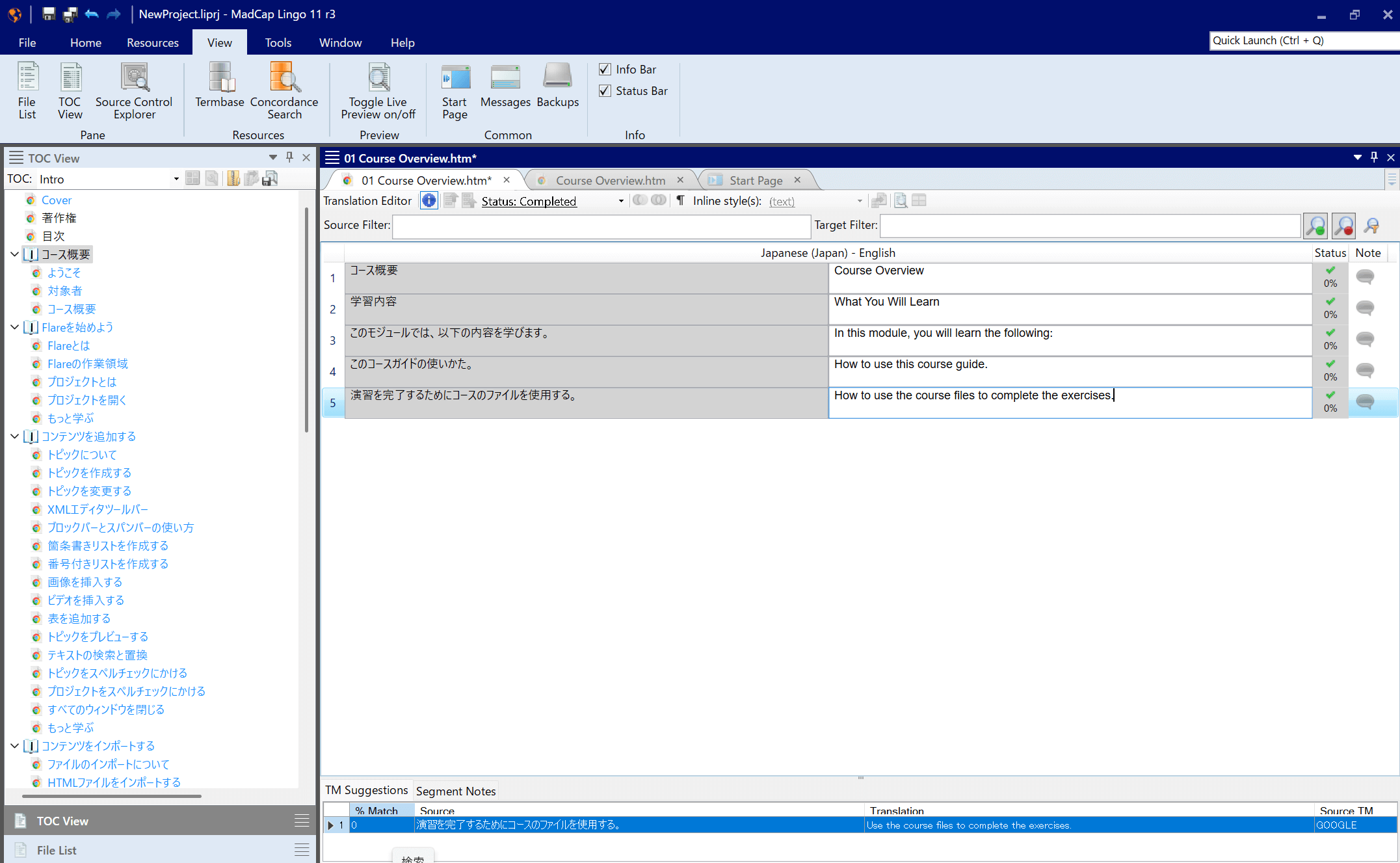Click the TOC tree vertical scrollbar
1400x863 pixels.
[306, 319]
